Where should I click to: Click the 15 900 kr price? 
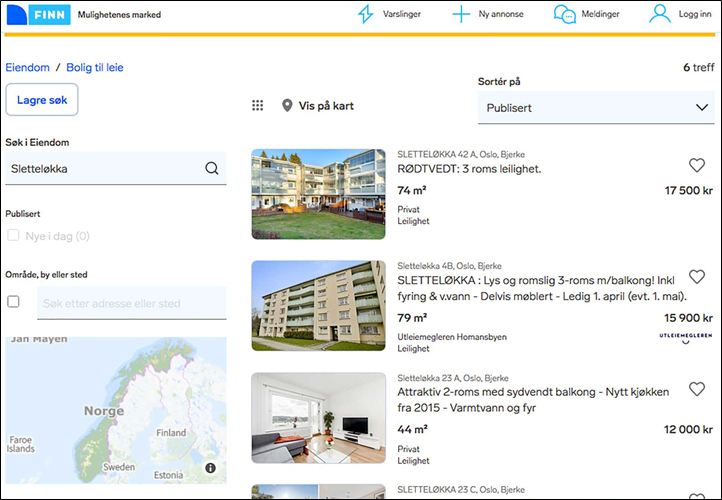tap(688, 318)
